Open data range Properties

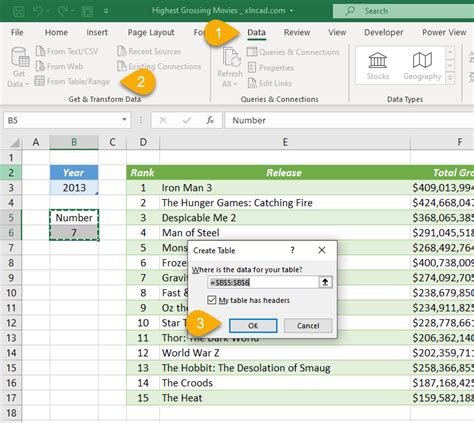pyautogui.click(x=271, y=68)
